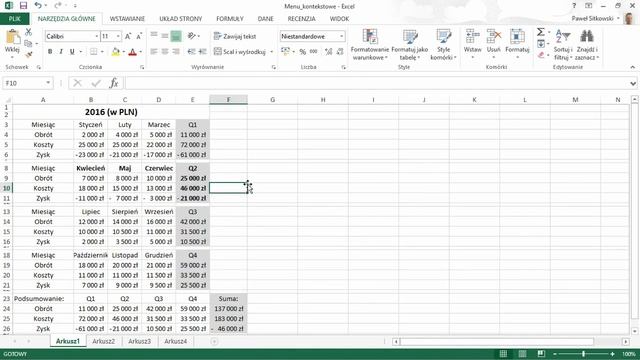Click the Wstaw (Insert cells) button
The image size is (640, 360).
(x=472, y=45)
